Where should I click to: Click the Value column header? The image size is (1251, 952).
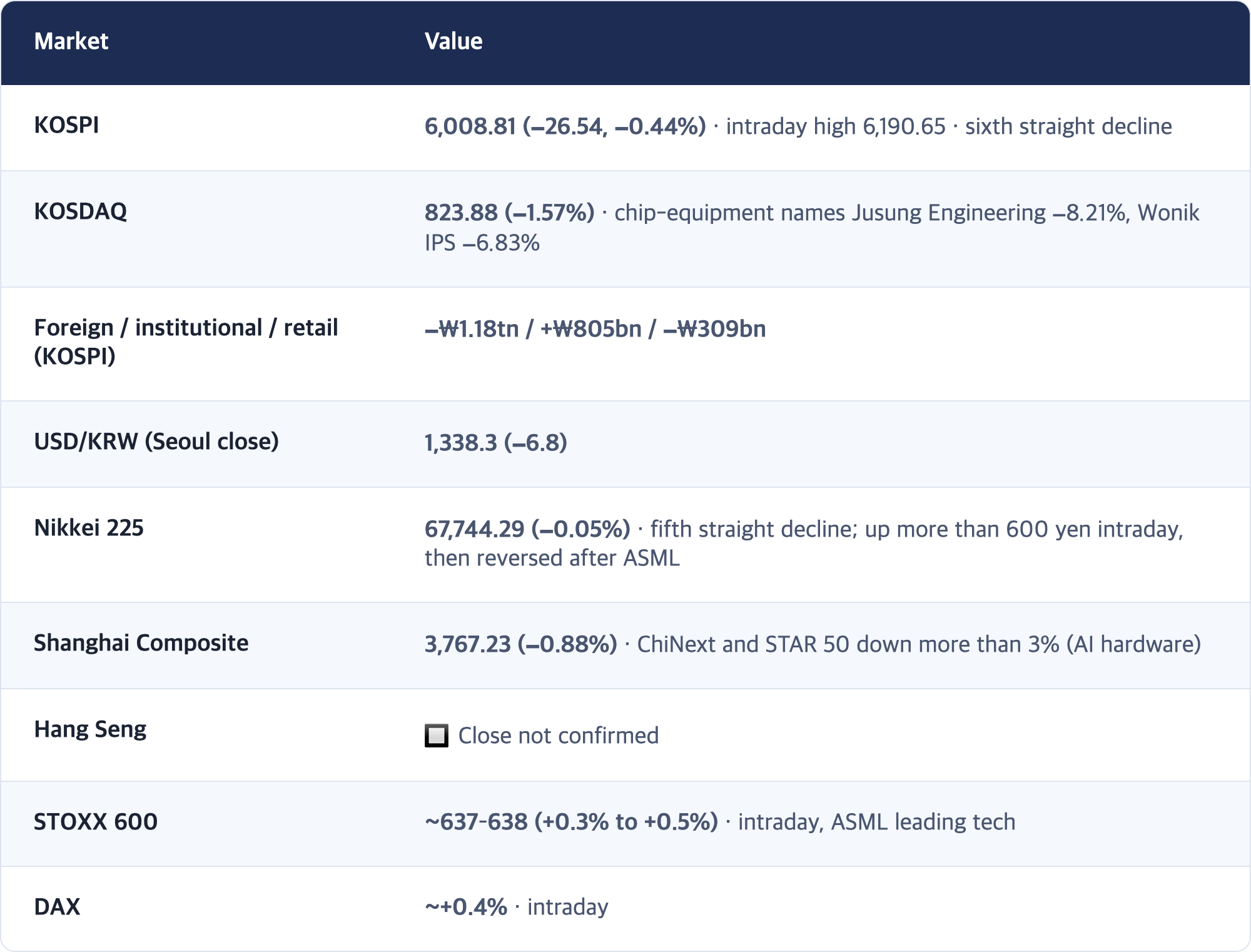(453, 41)
